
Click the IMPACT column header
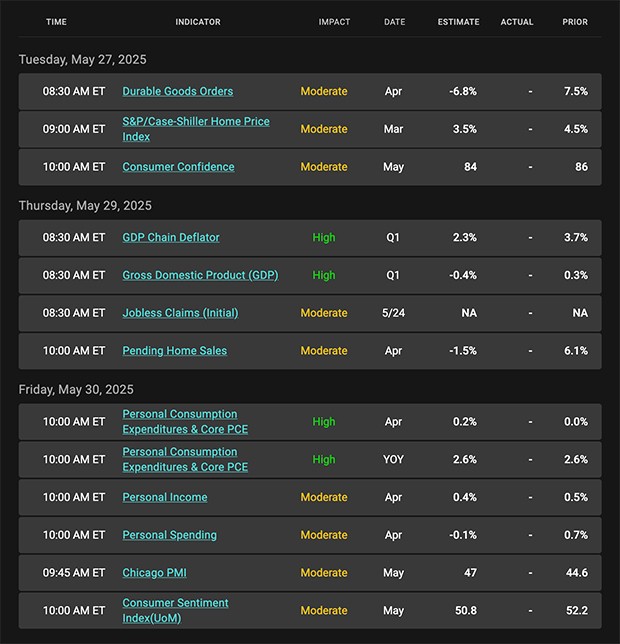(x=334, y=22)
